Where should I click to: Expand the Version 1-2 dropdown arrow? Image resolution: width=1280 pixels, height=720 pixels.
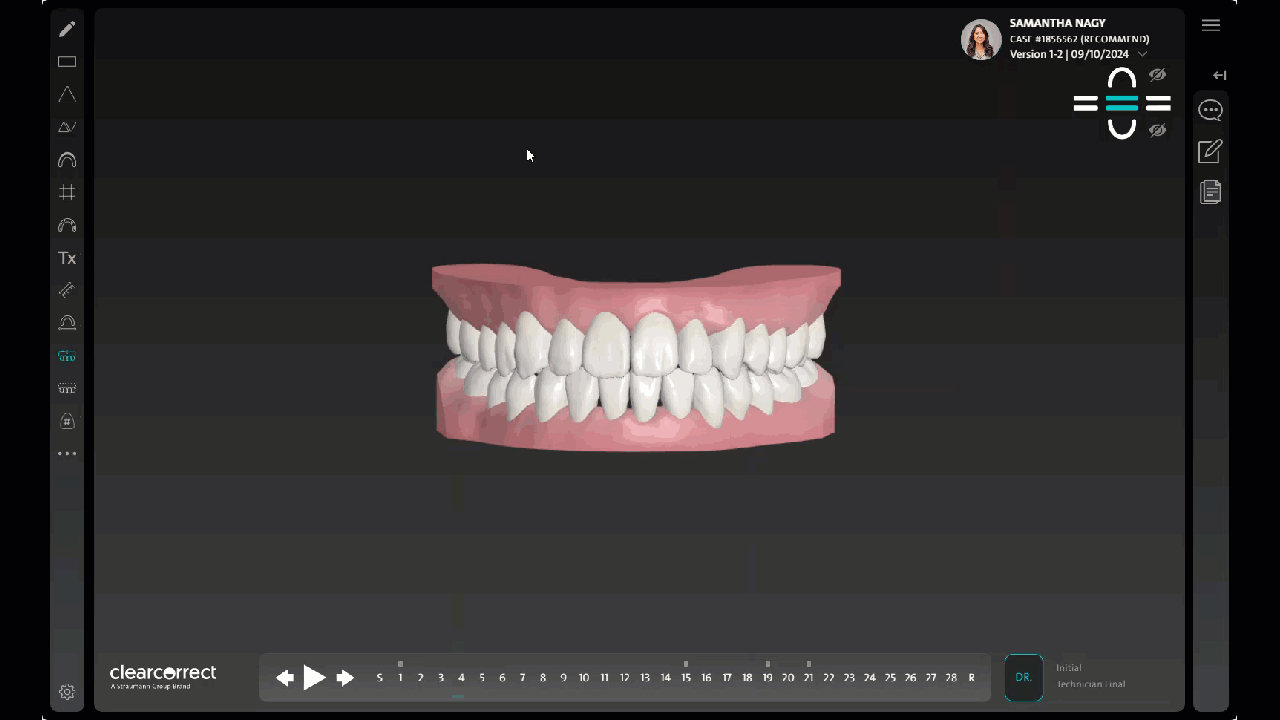tap(1143, 54)
